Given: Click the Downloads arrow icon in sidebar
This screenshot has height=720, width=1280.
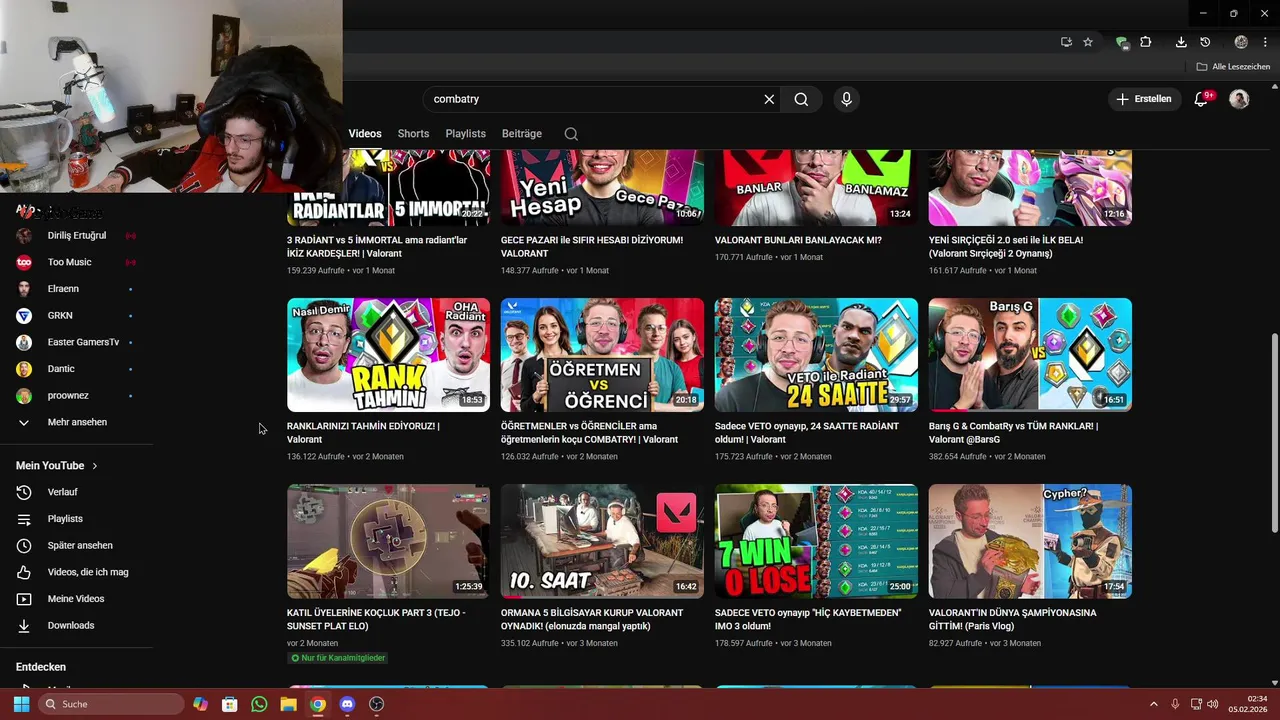Looking at the screenshot, I should point(24,625).
